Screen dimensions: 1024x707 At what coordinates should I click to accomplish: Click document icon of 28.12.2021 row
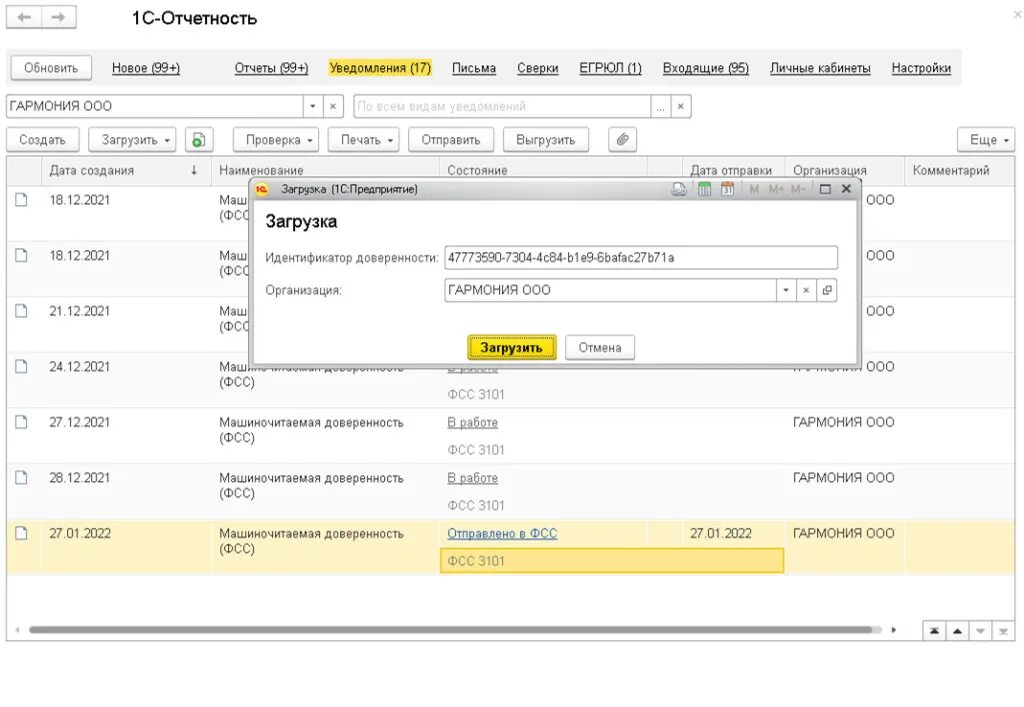point(22,478)
